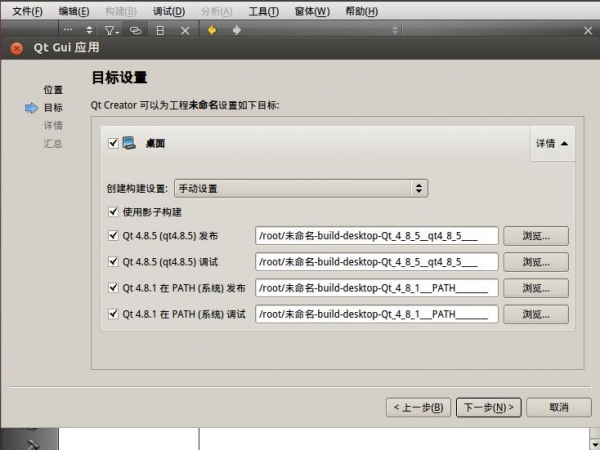
Task: Click 浏览 for Qt 4.8.1 PATH 发布
Action: 535,288
